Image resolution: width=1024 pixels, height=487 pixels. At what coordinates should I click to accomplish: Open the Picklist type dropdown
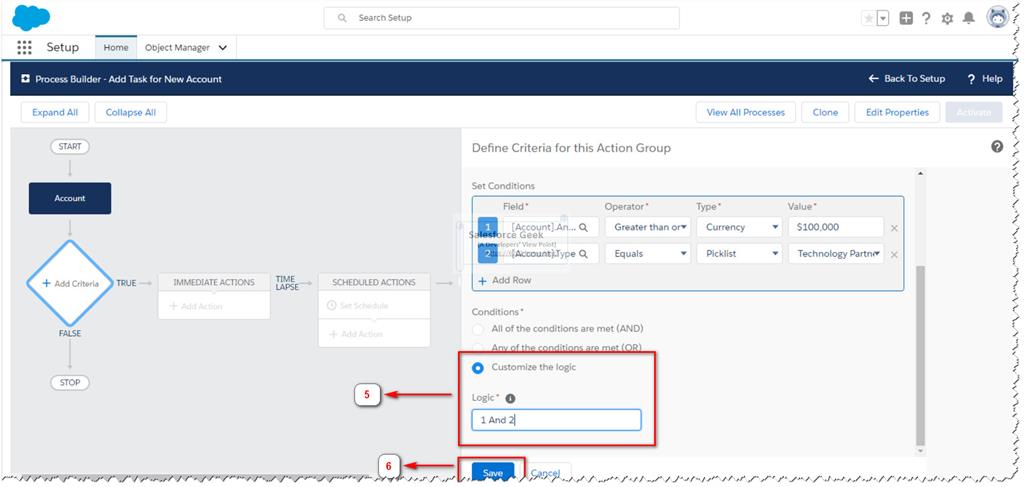pos(739,253)
